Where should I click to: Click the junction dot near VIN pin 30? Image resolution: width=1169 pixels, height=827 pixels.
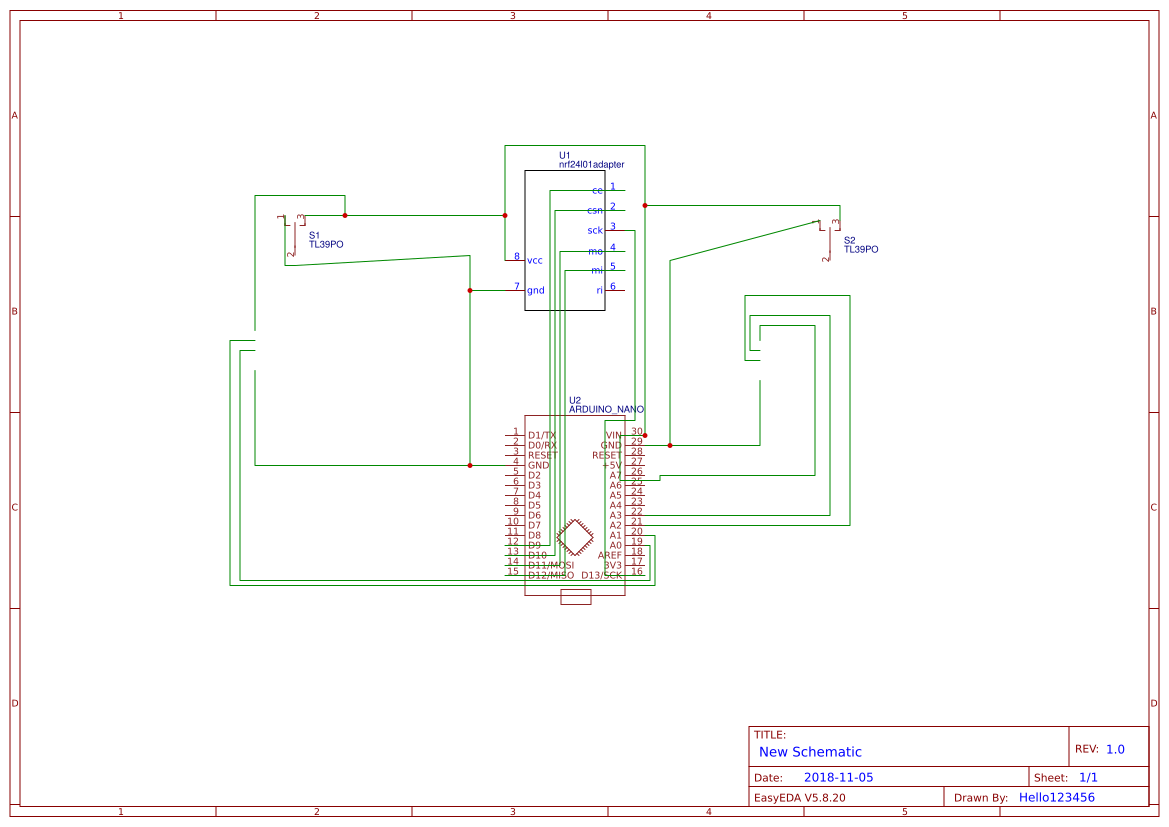click(644, 435)
